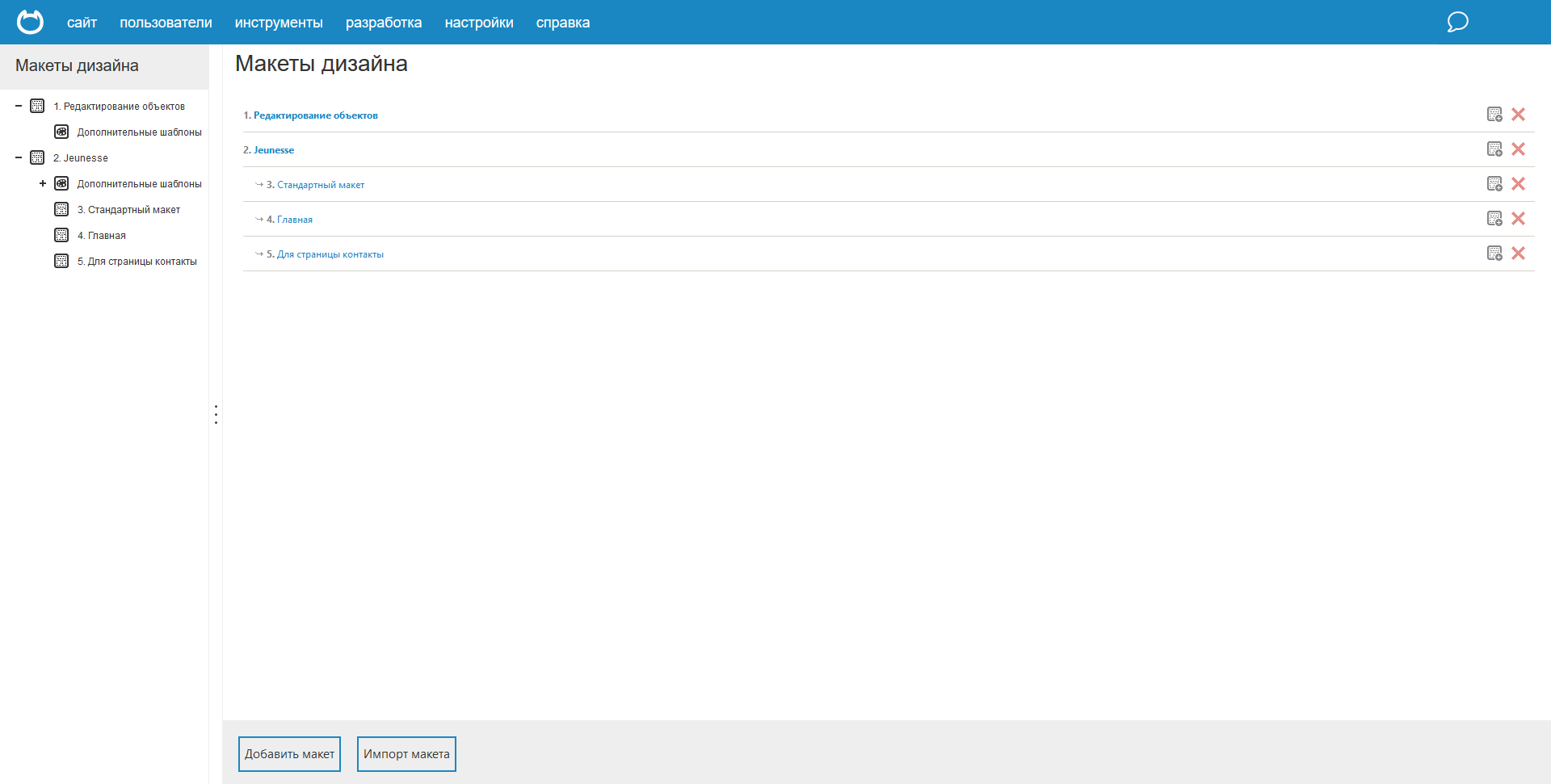This screenshot has width=1551, height=784.
Task: Select "Дополнительные шаблоны" under Jeunesse in tree
Action: click(x=139, y=184)
